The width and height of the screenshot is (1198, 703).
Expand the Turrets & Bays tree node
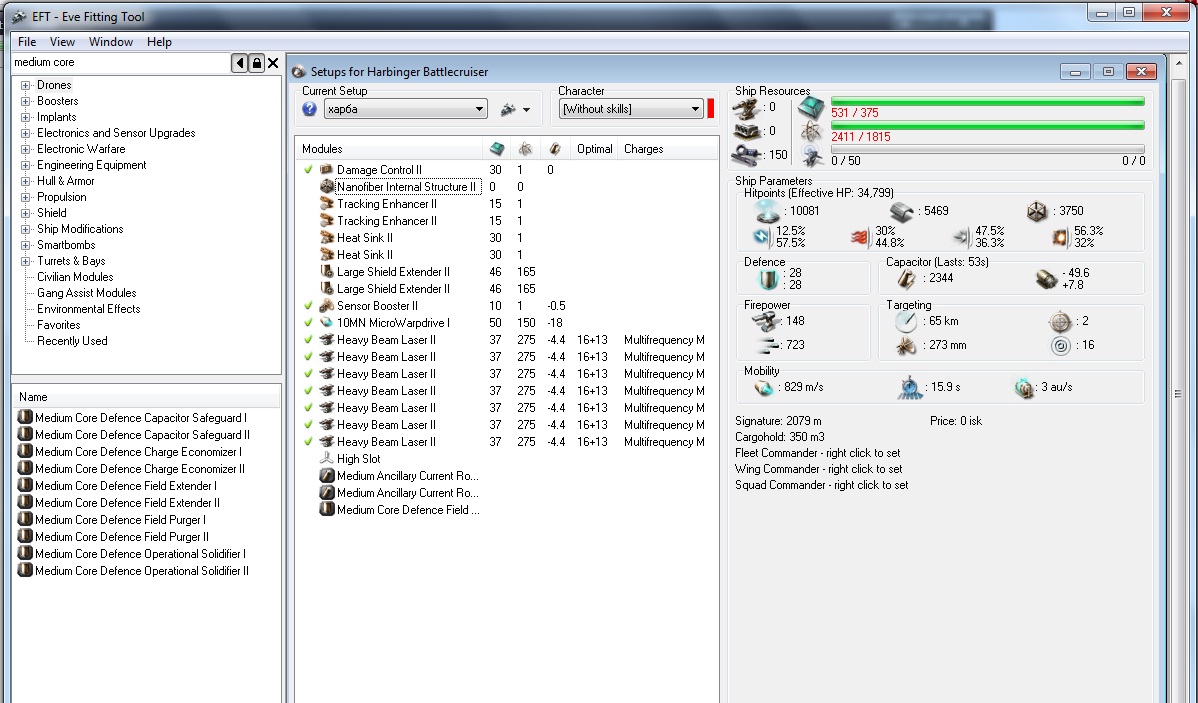coord(25,261)
